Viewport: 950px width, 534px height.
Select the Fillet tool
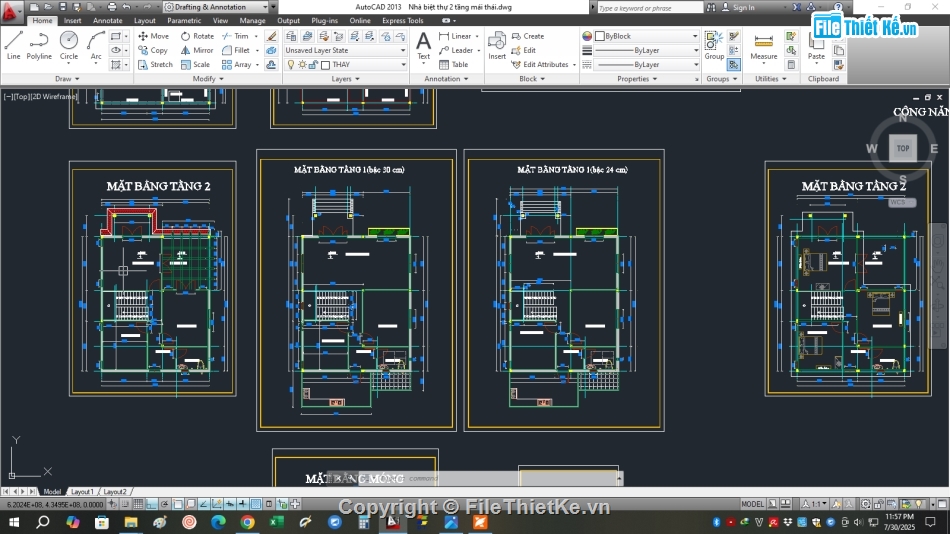[x=236, y=50]
